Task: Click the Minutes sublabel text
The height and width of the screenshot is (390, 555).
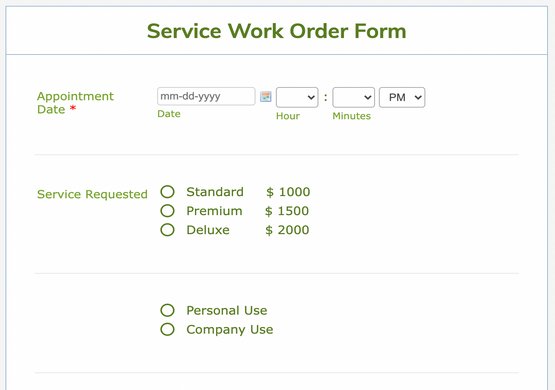Action: coord(351,116)
